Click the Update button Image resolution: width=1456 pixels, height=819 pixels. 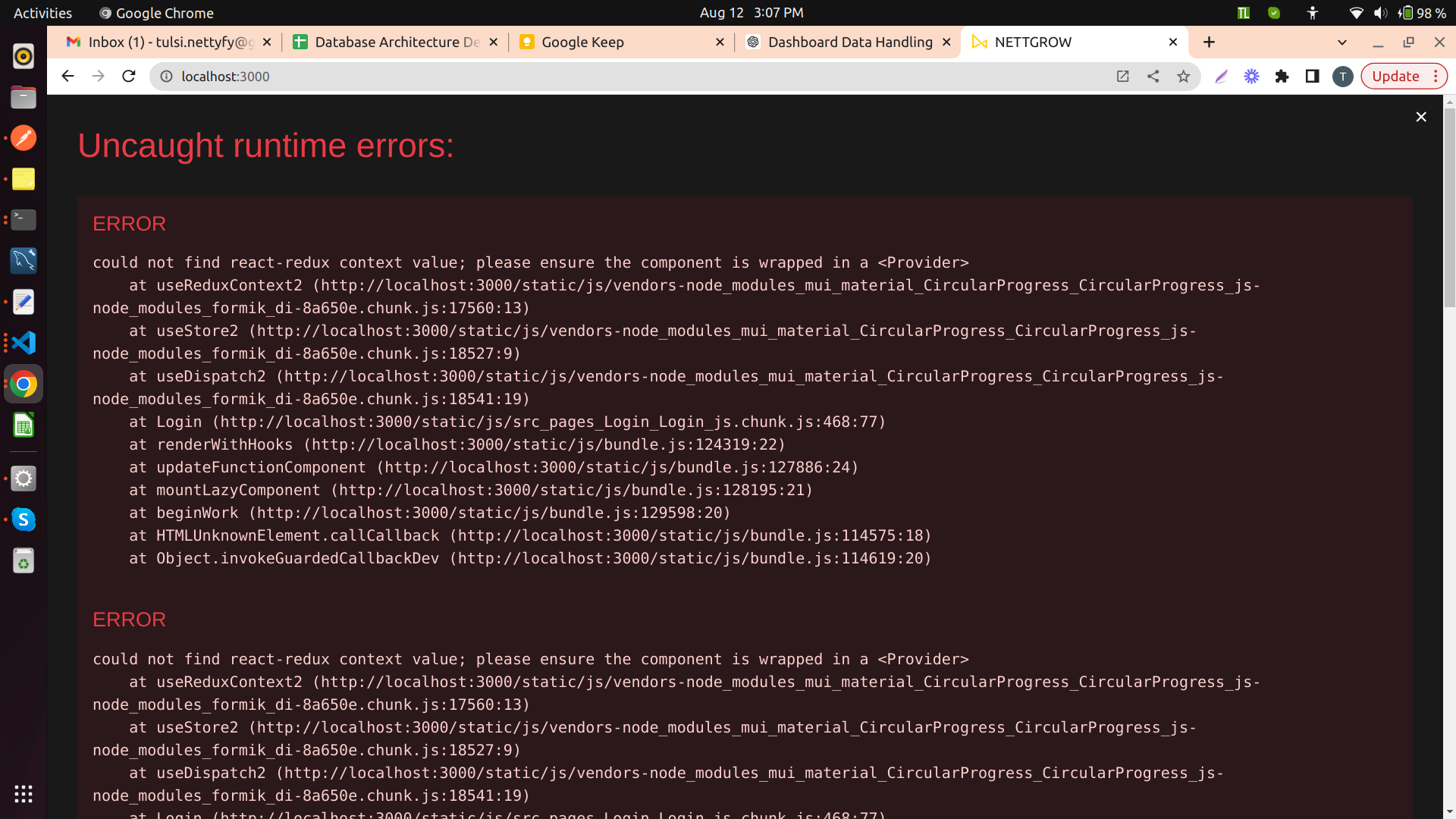[1395, 76]
